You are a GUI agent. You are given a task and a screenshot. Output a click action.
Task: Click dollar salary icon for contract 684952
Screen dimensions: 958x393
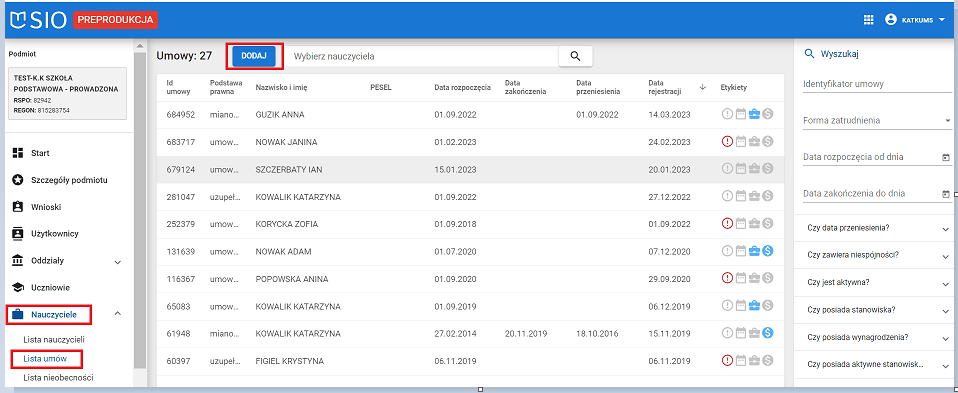pos(768,114)
